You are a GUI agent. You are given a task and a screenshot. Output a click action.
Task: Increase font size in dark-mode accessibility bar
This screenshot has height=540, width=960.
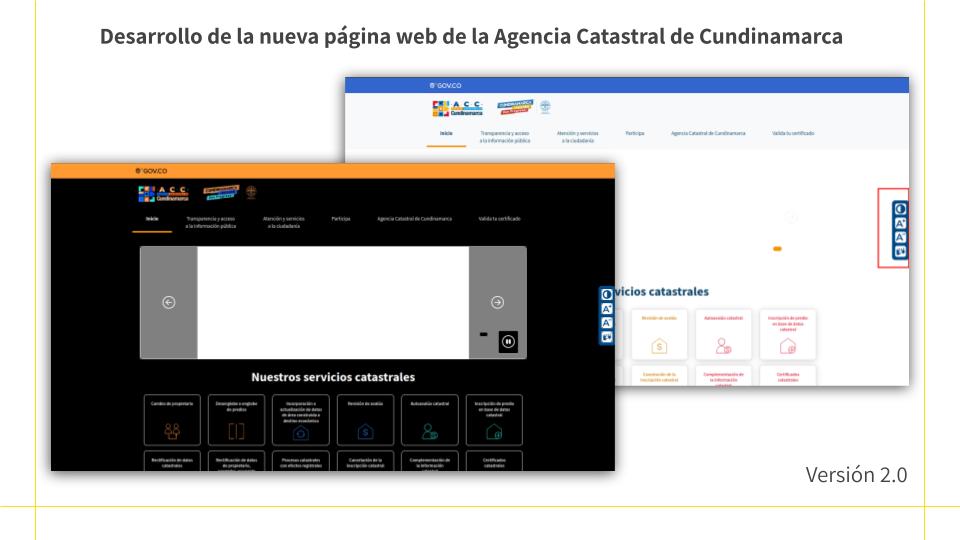pos(607,309)
